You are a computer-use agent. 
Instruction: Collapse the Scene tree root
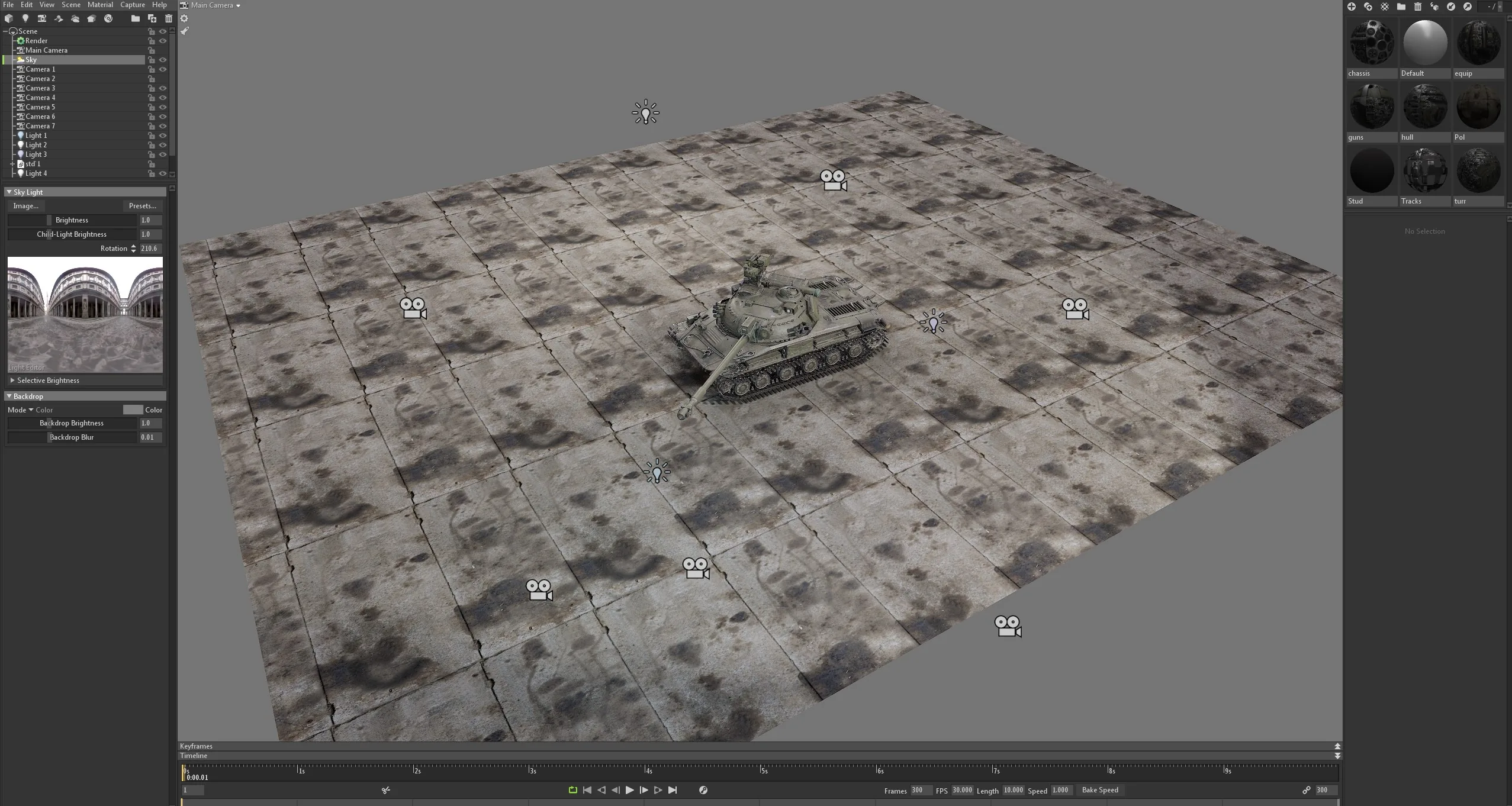coord(5,31)
